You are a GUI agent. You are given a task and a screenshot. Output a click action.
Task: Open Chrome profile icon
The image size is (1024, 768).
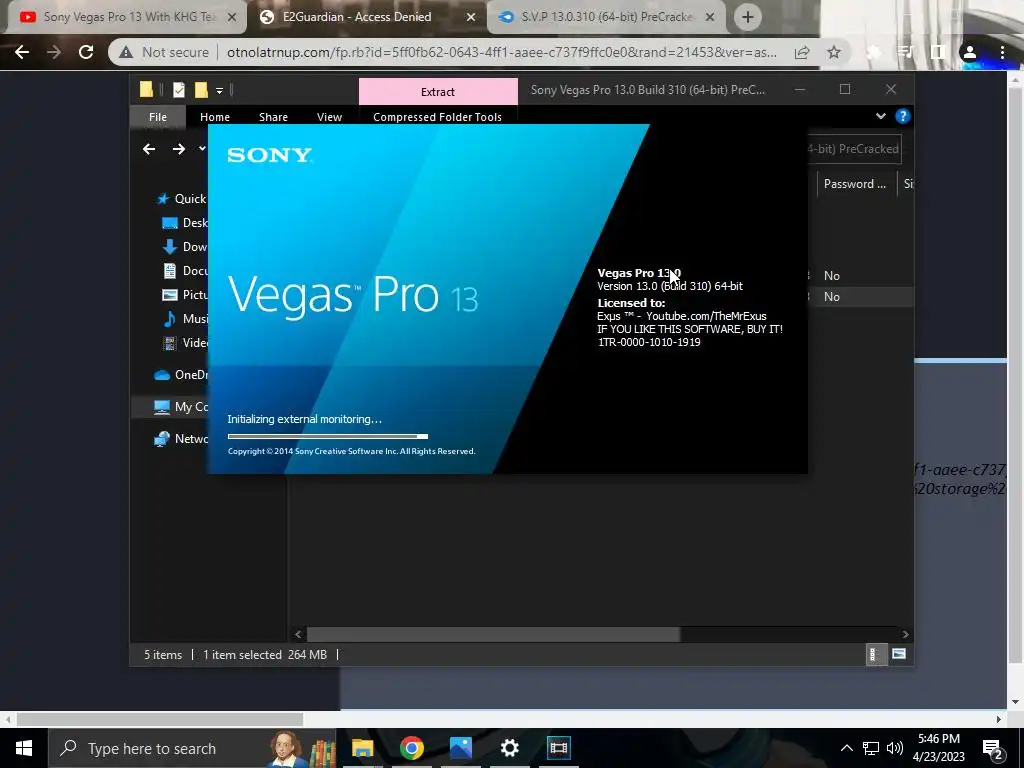pos(970,52)
